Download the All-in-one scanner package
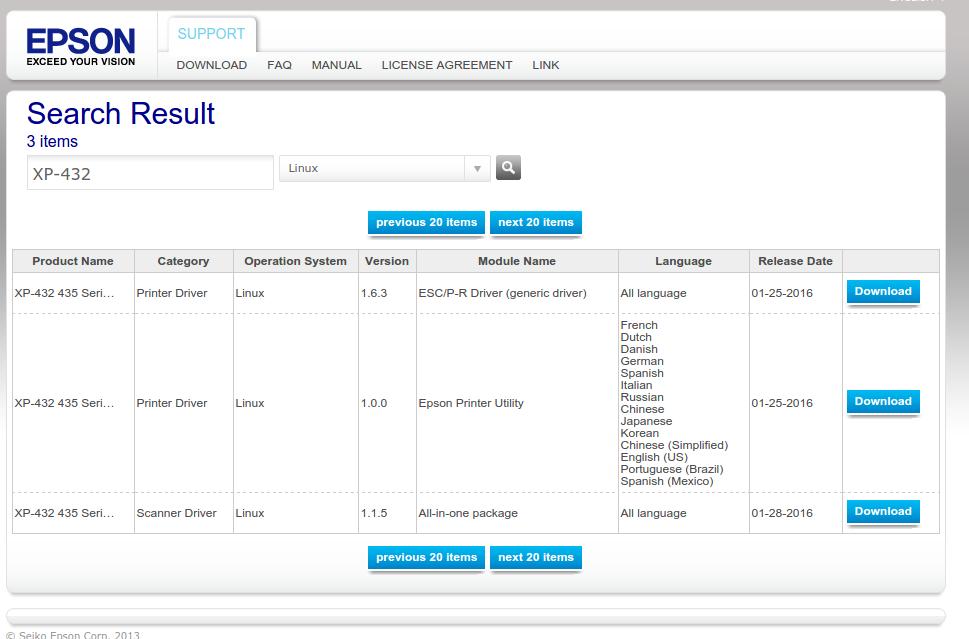The height and width of the screenshot is (639, 969). 883,512
